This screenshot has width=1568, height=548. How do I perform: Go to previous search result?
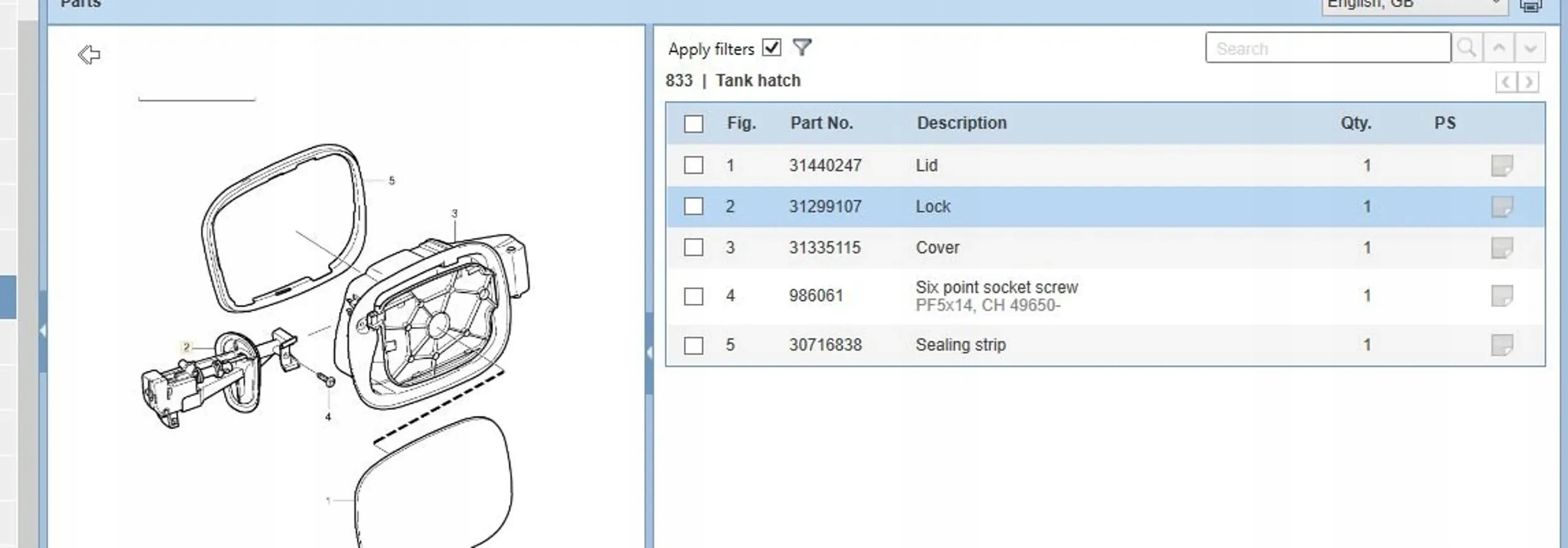pyautogui.click(x=1498, y=48)
